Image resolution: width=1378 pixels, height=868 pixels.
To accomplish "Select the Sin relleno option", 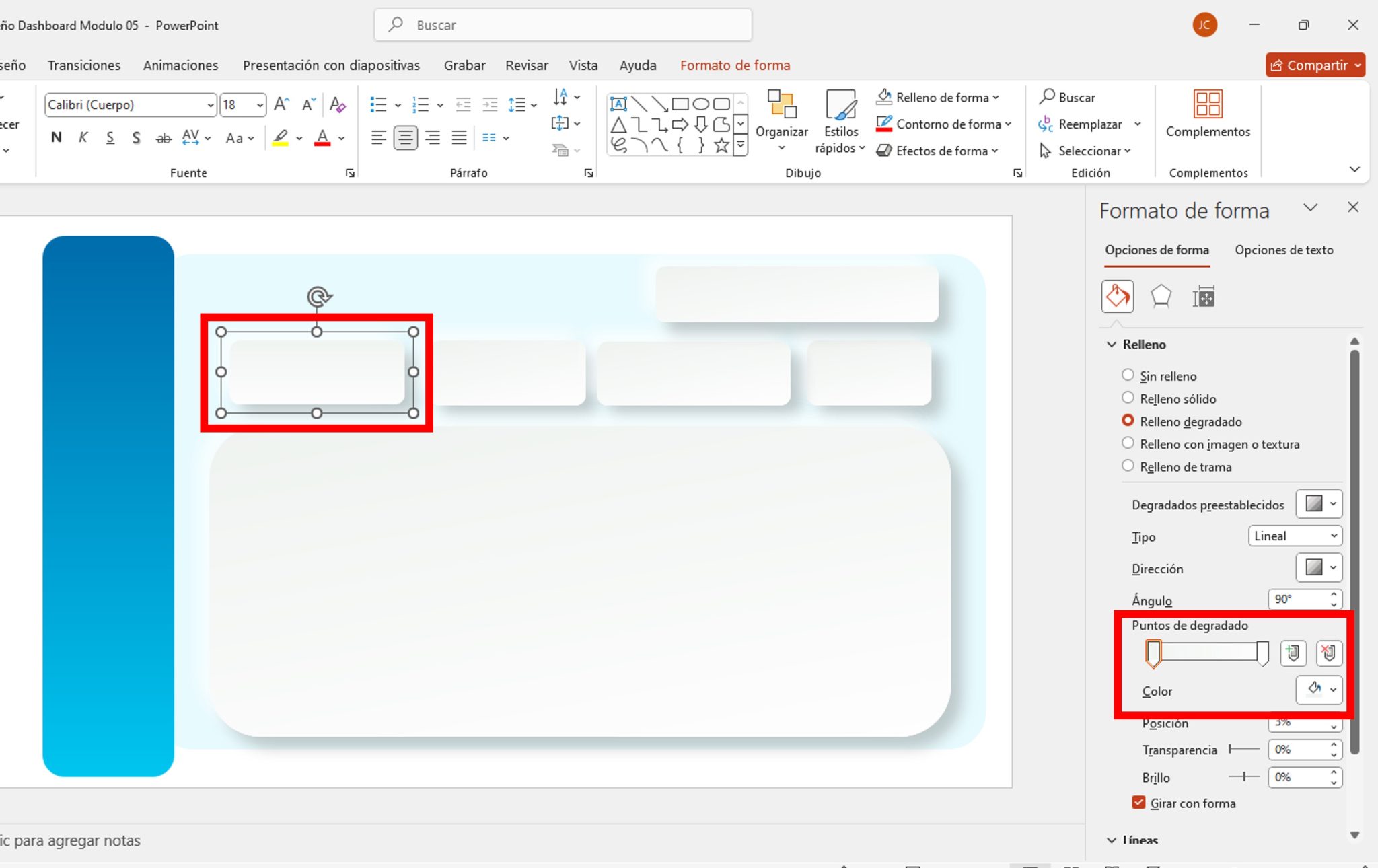I will (1128, 375).
